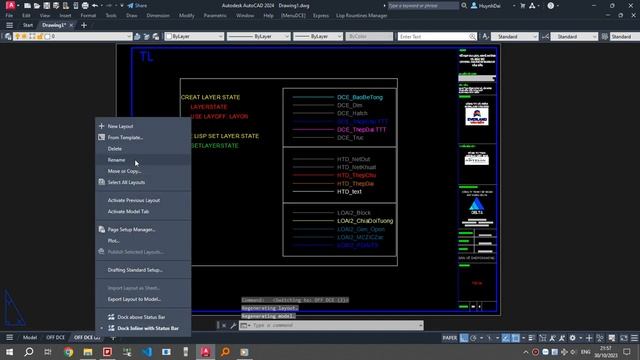
Task: Switch to the OFF DCE layout tab
Action: coord(56,338)
